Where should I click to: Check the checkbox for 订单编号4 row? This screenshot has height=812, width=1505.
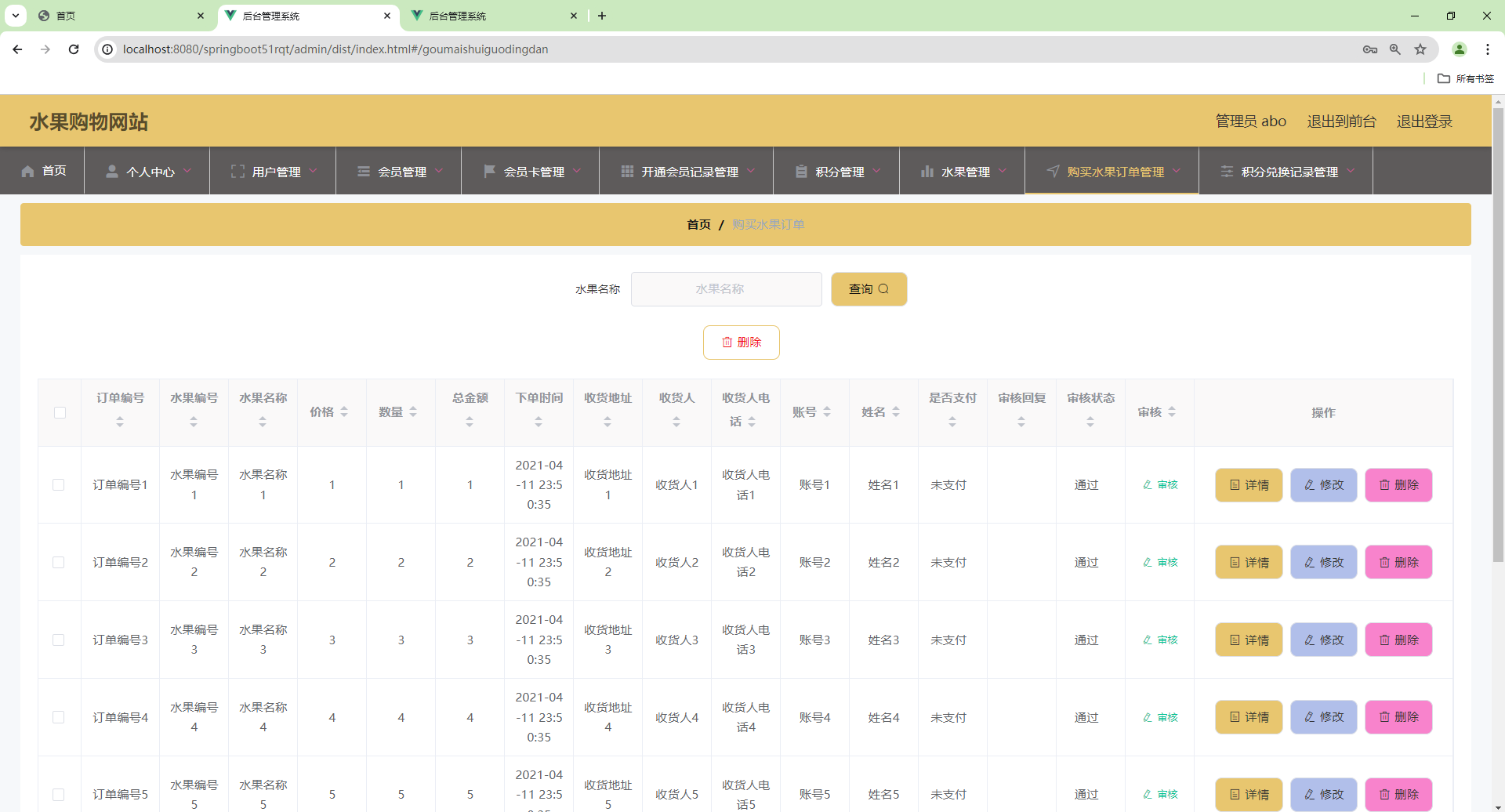pyautogui.click(x=60, y=716)
